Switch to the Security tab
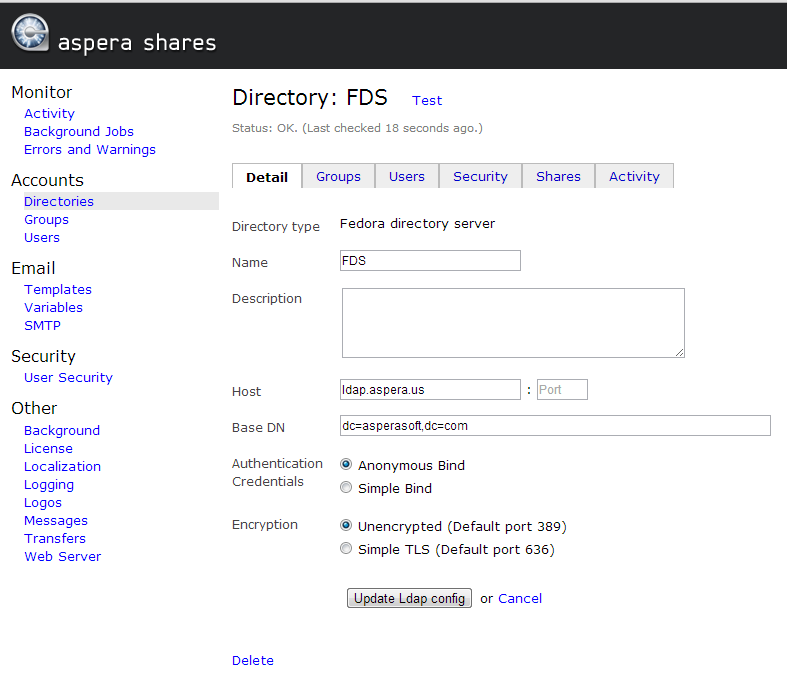The width and height of the screenshot is (787, 693). tap(480, 177)
